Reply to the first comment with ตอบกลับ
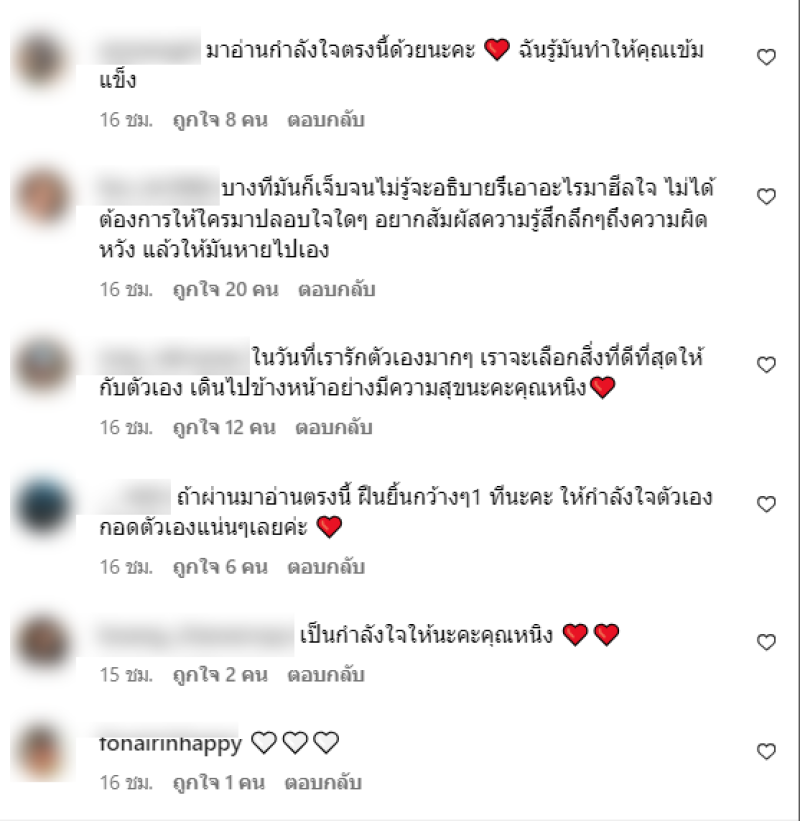 (x=326, y=120)
